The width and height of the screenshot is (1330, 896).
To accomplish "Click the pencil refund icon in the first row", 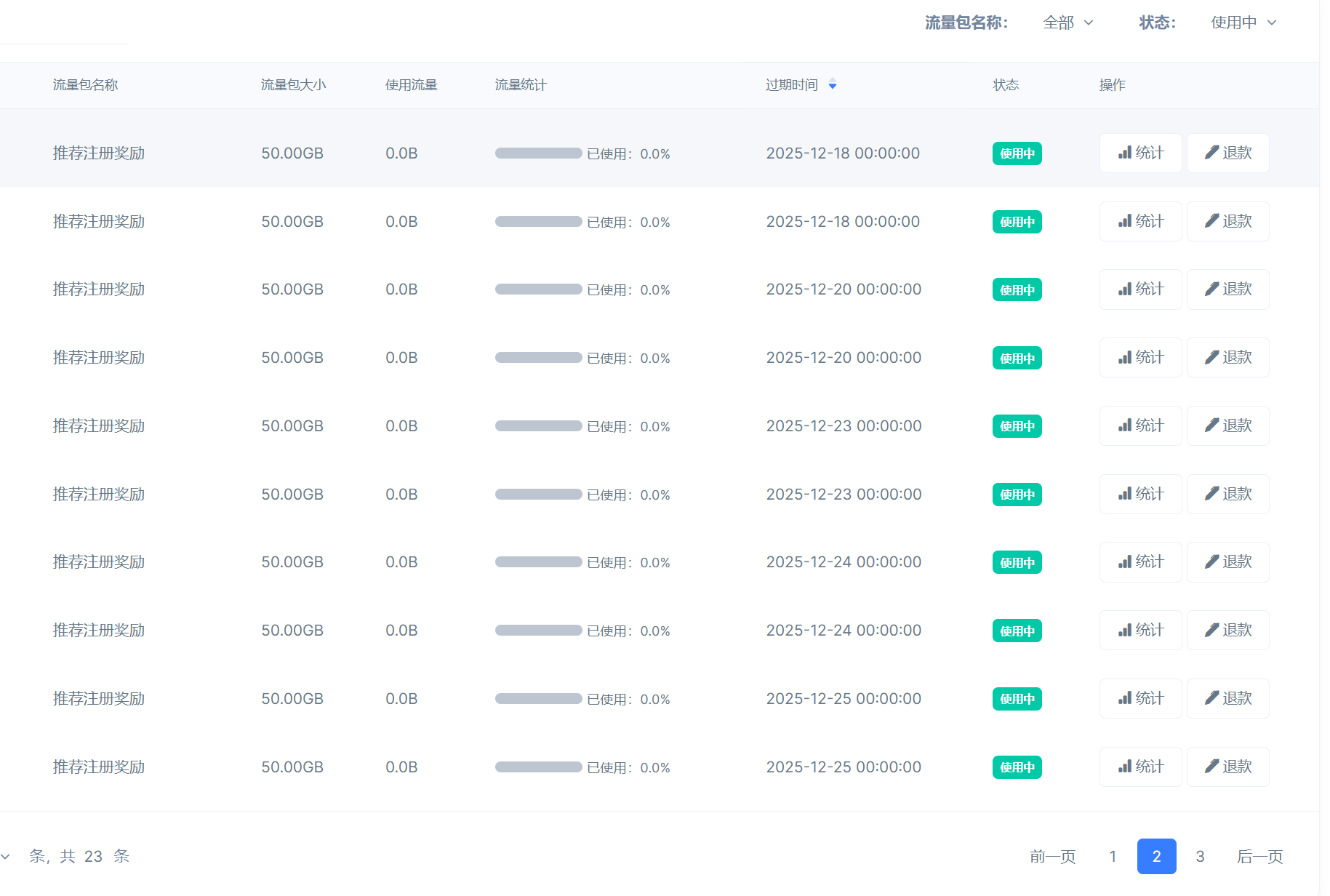I will click(1211, 153).
